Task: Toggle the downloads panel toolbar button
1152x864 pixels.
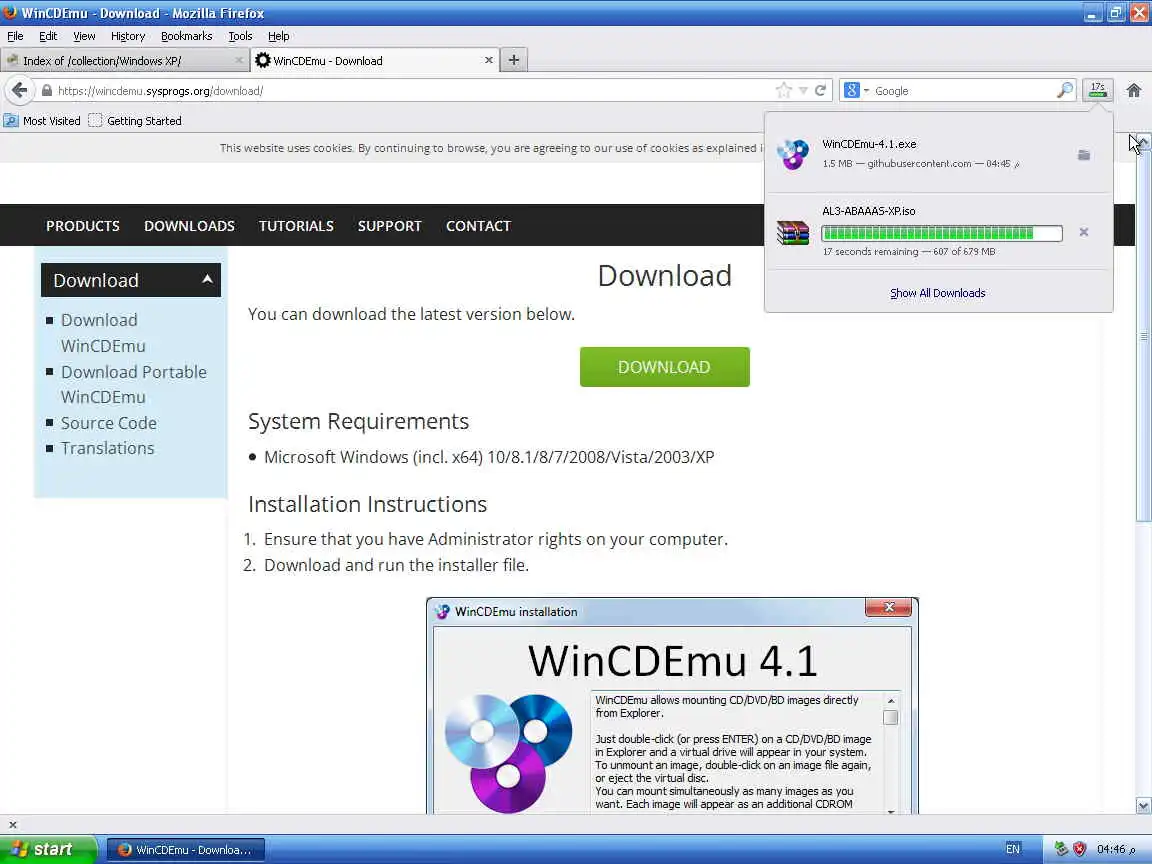Action: click(1098, 90)
